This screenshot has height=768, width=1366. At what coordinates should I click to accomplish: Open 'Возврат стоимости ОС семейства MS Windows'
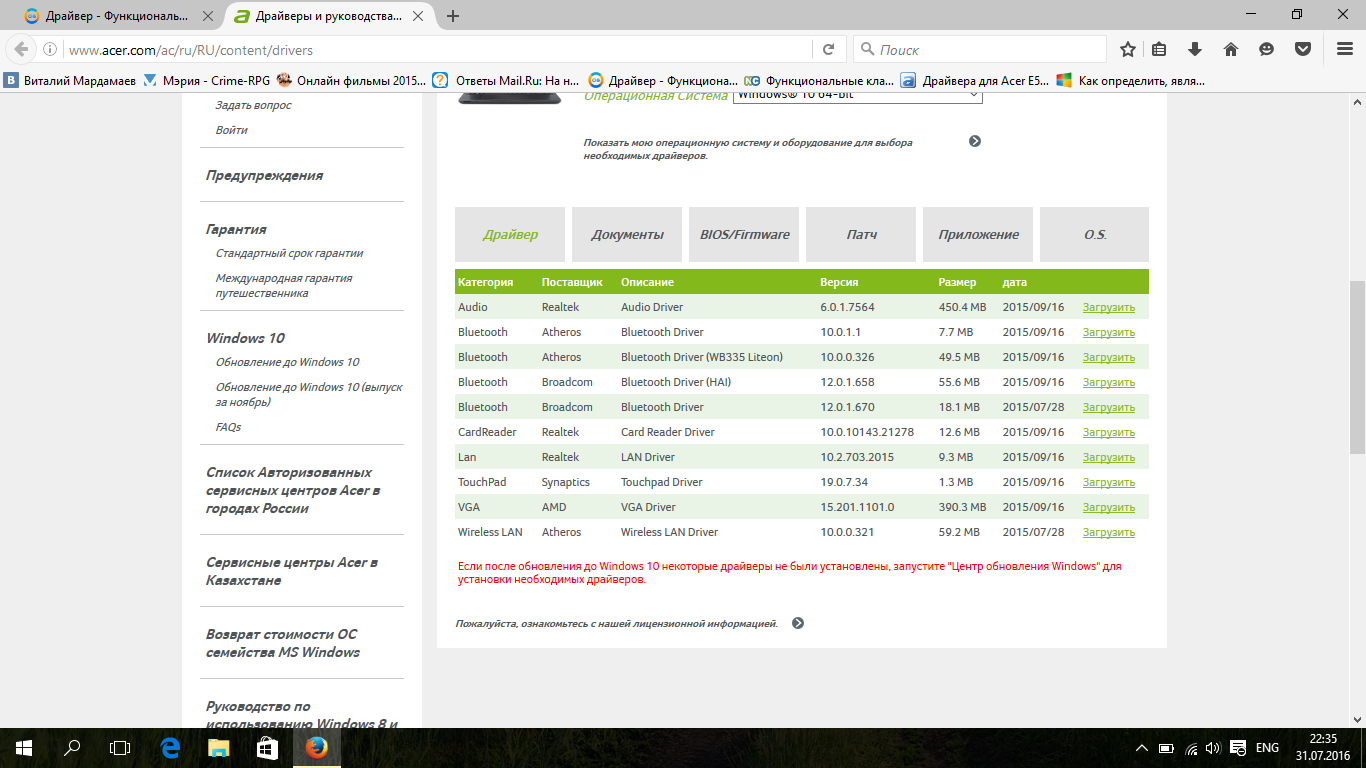283,643
